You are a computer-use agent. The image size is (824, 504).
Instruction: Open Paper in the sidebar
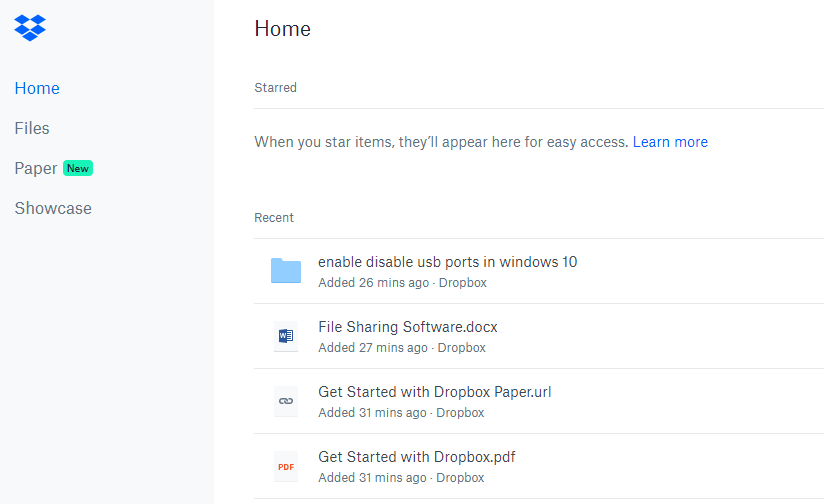[x=36, y=168]
